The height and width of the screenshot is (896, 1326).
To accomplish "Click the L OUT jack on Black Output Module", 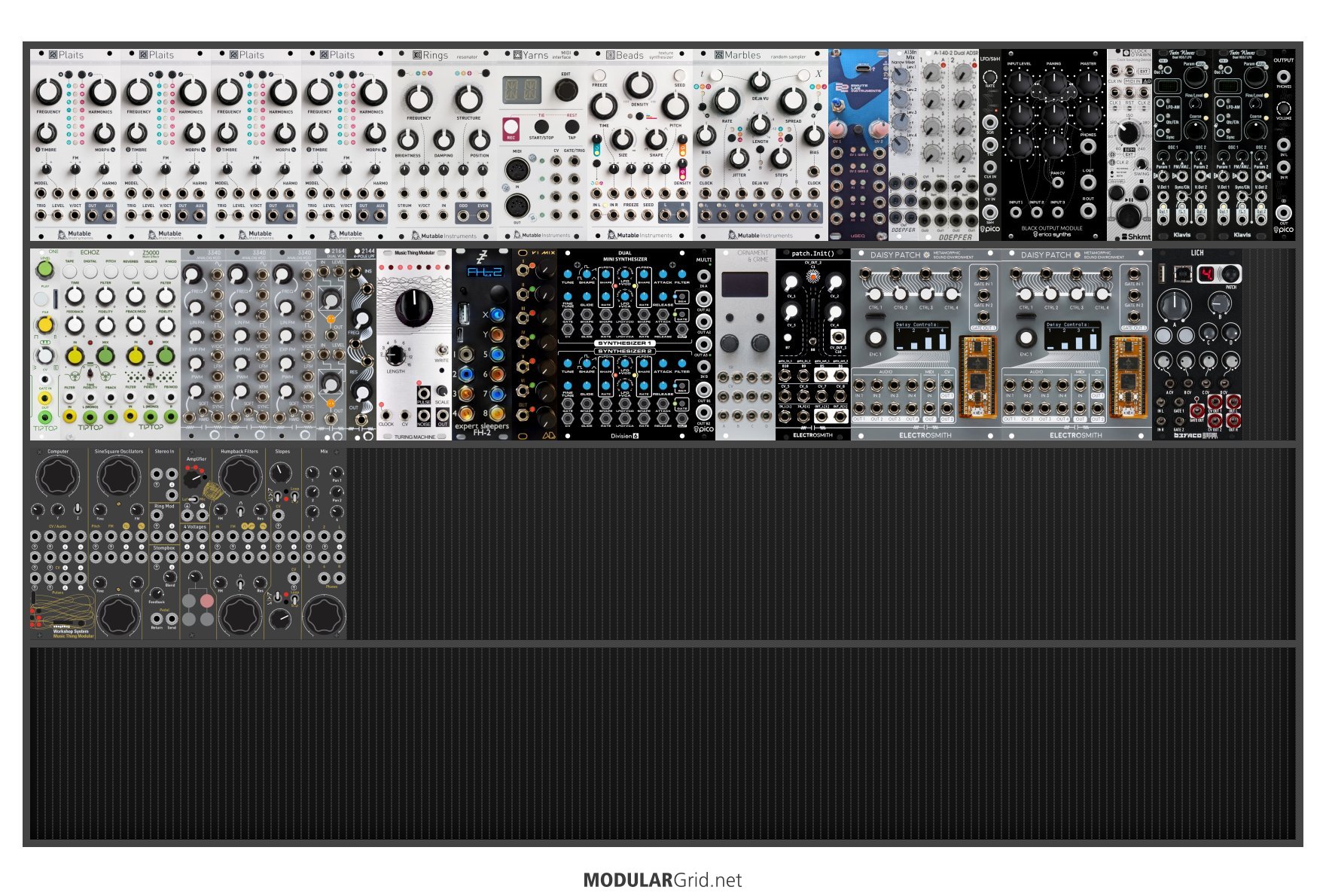I will pyautogui.click(x=1088, y=181).
